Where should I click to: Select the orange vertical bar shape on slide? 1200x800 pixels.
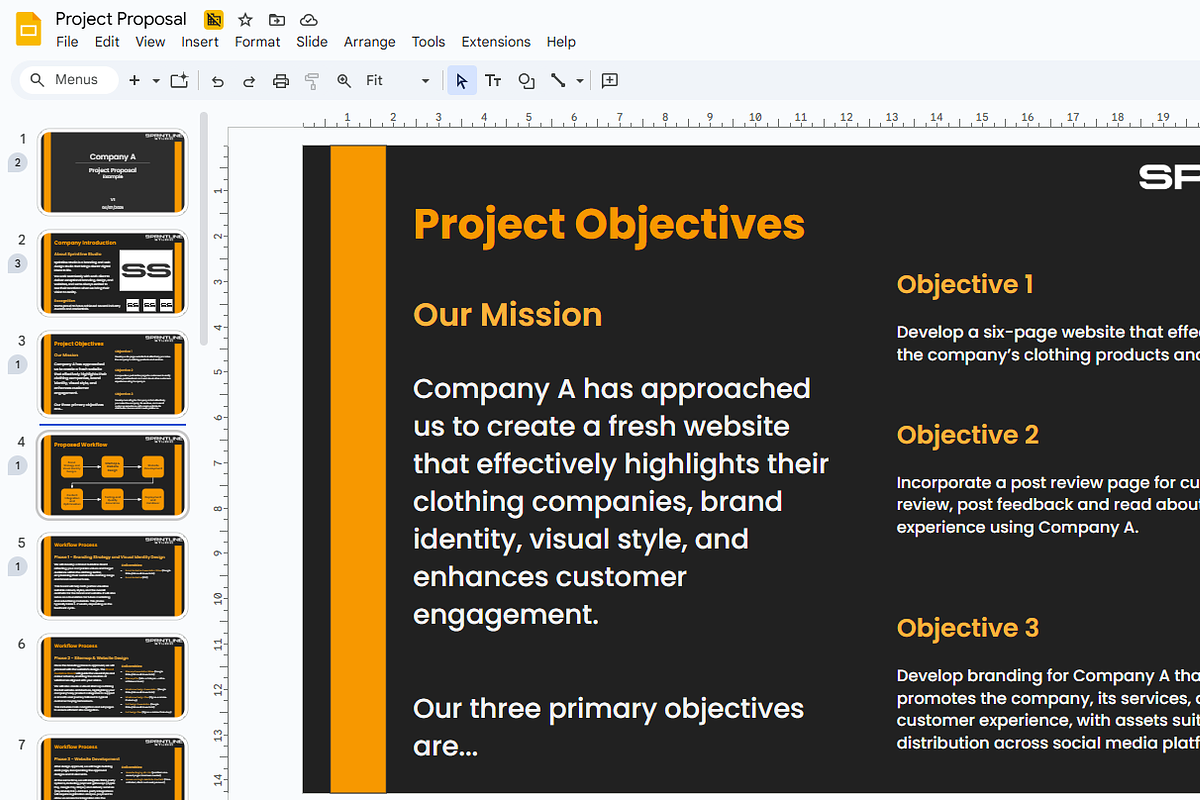coord(358,469)
